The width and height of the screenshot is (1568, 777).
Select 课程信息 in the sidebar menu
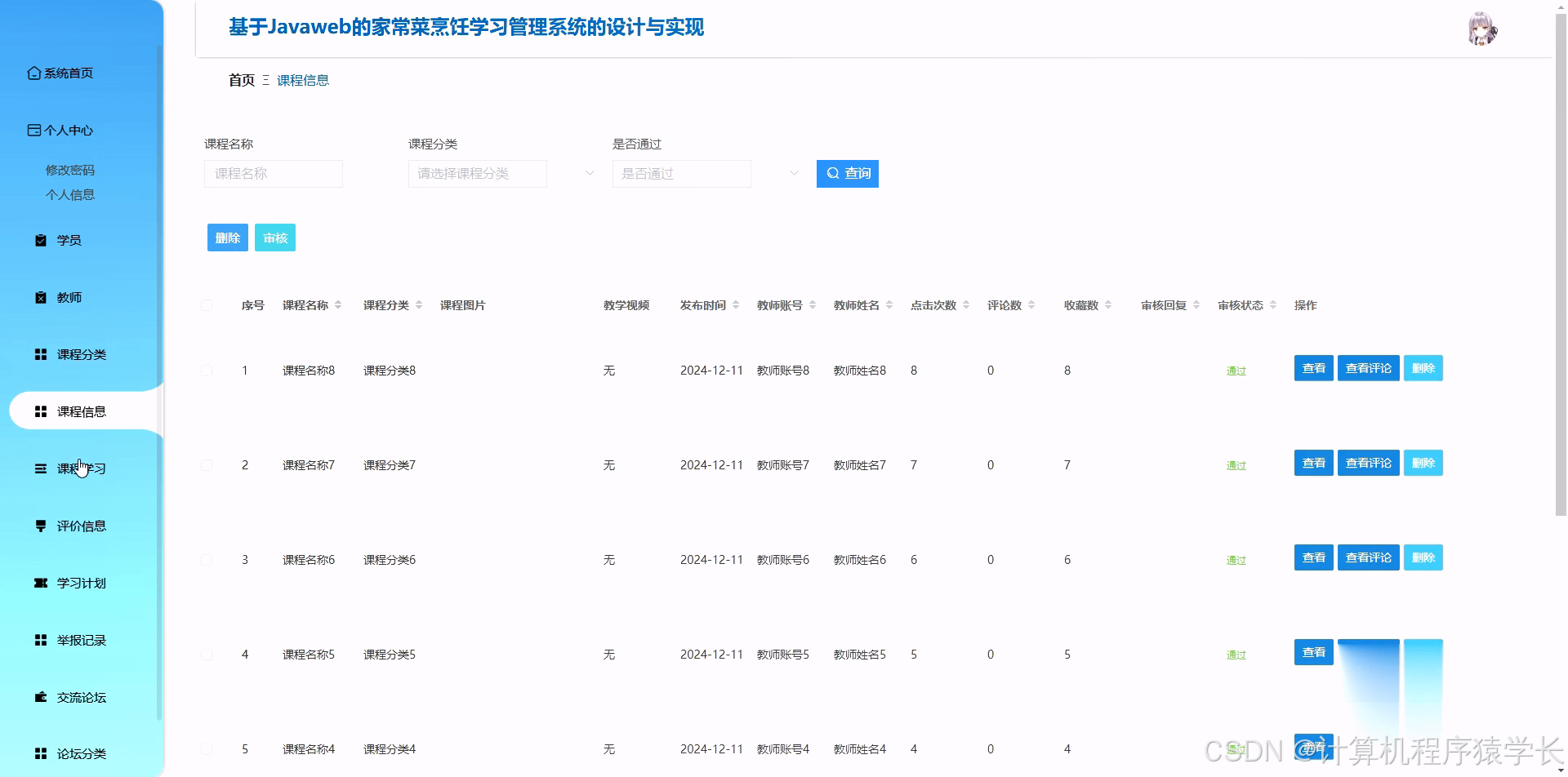pyautogui.click(x=82, y=411)
